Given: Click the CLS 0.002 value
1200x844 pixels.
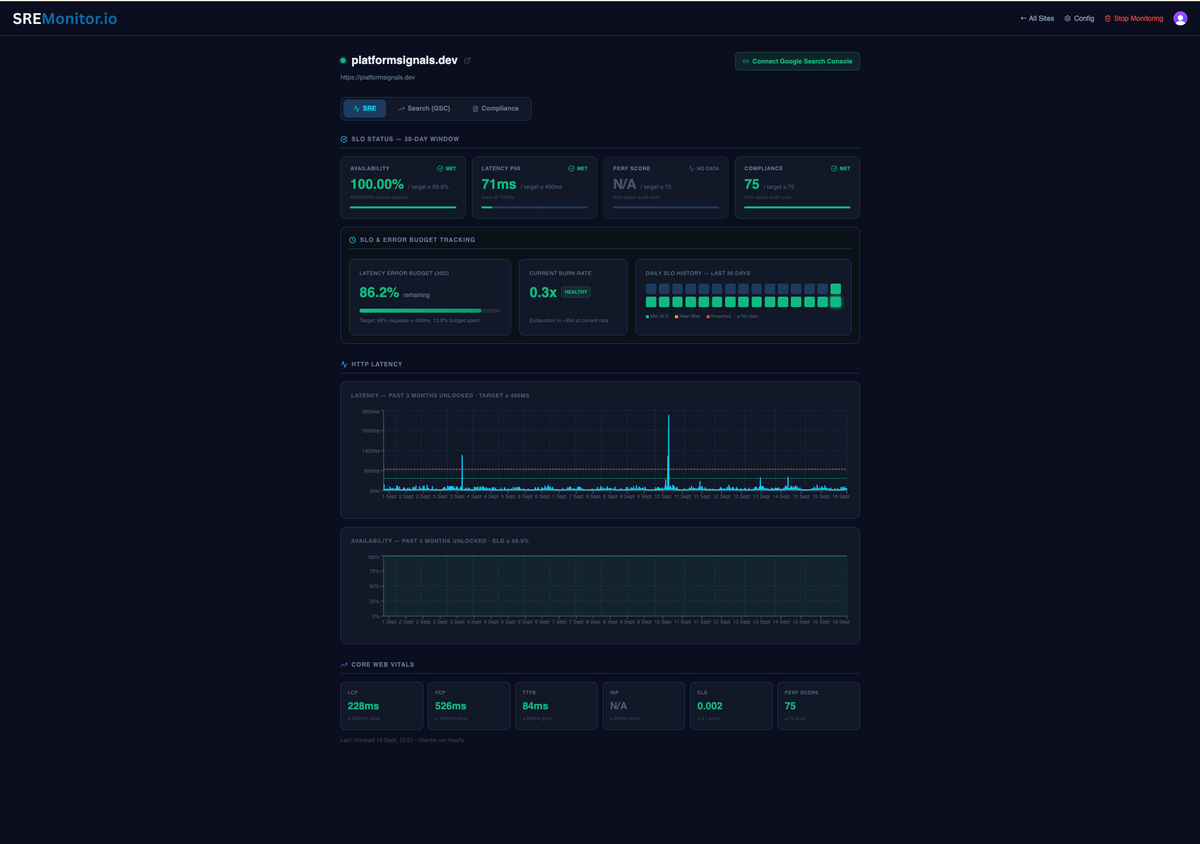Looking at the screenshot, I should click(710, 706).
